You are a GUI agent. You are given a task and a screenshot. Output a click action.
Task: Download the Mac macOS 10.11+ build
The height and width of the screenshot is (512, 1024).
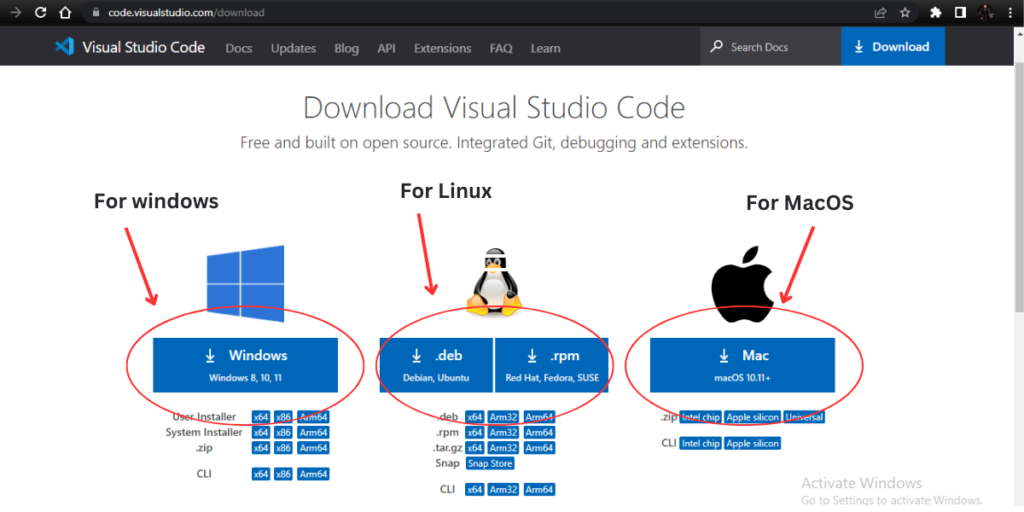pos(743,365)
